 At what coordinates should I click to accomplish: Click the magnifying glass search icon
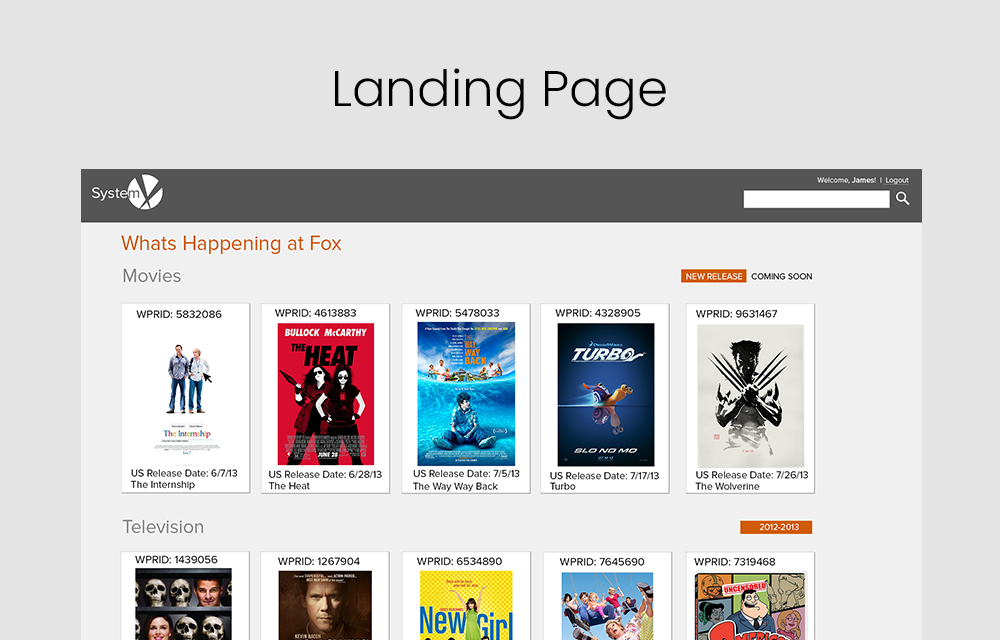coord(902,199)
